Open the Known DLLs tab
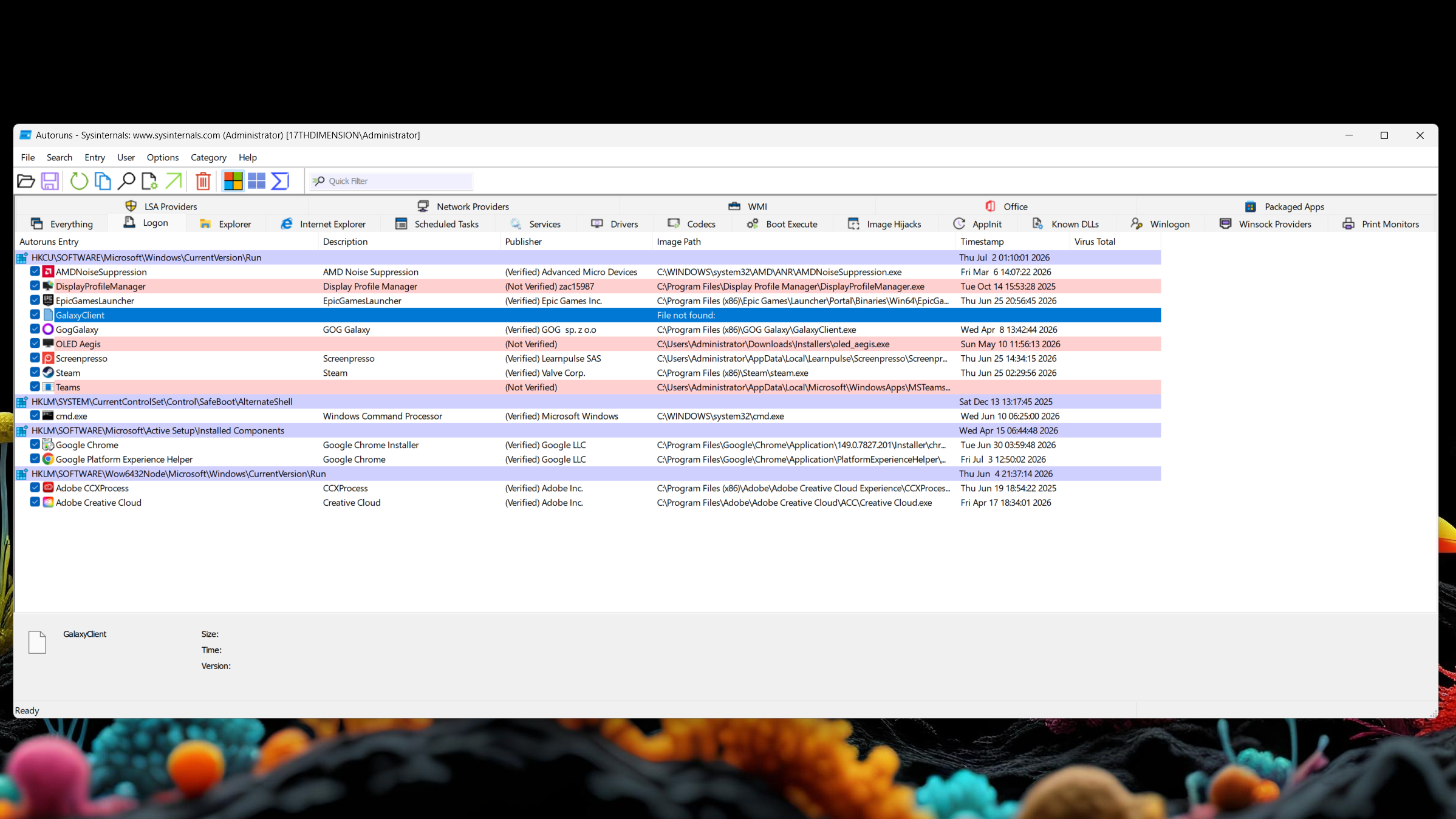The height and width of the screenshot is (819, 1456). pos(1065,224)
